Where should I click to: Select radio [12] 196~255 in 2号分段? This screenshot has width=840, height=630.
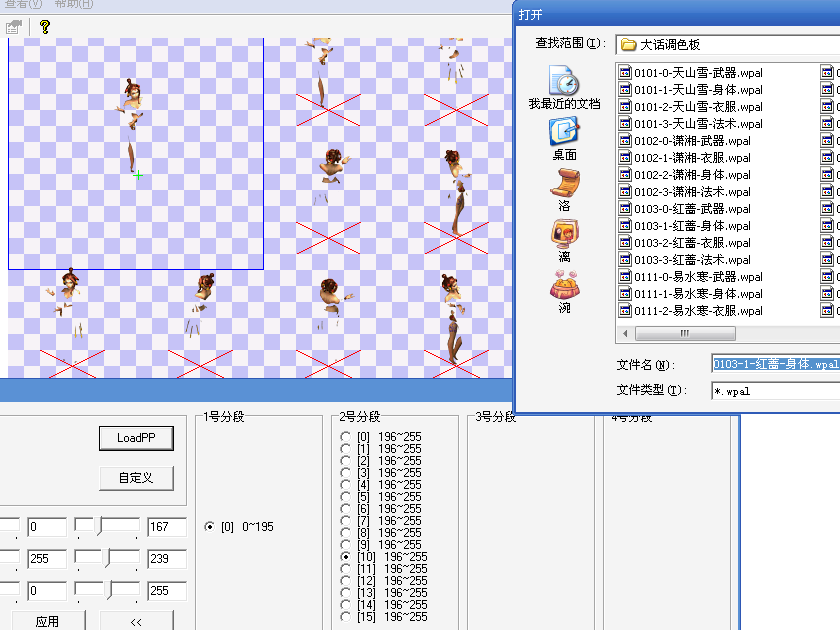346,581
